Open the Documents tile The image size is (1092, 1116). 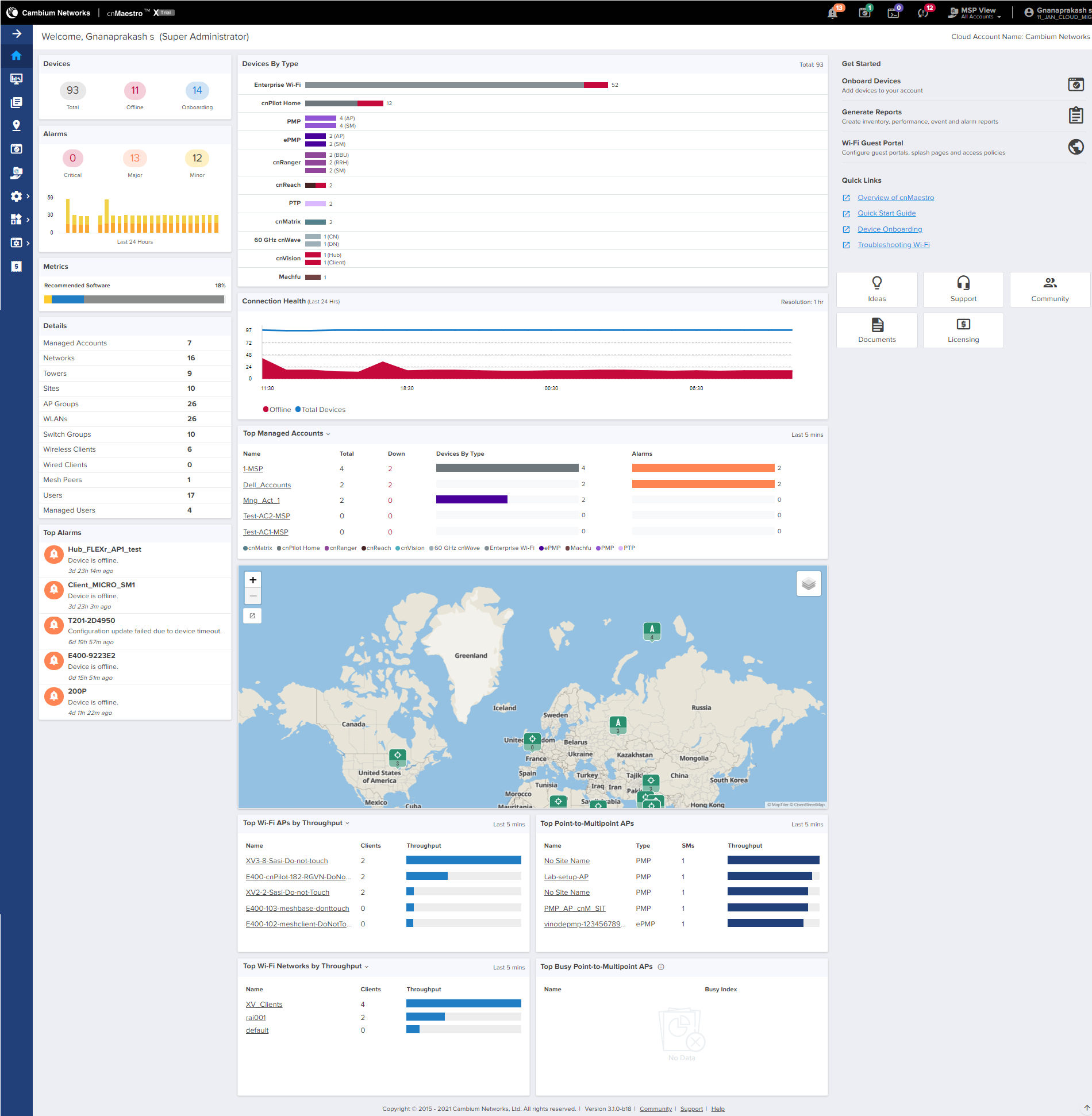[876, 330]
